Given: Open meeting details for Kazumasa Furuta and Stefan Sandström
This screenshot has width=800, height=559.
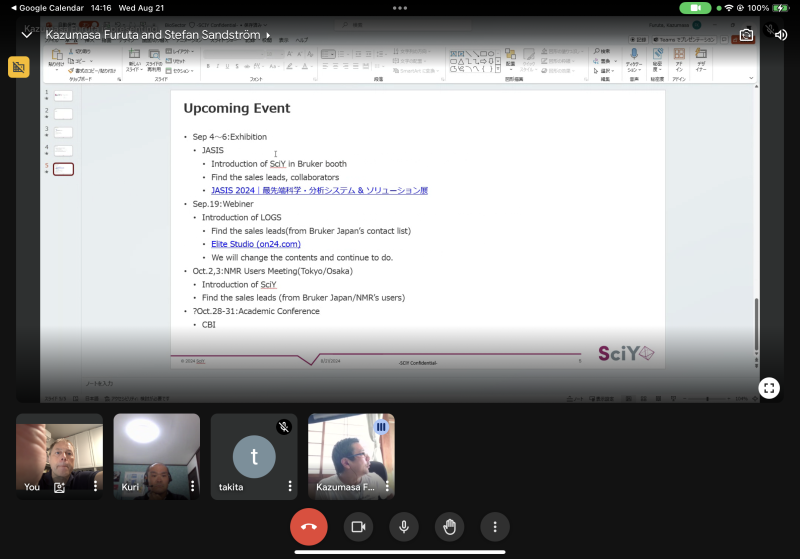Looking at the screenshot, I should coord(158,35).
